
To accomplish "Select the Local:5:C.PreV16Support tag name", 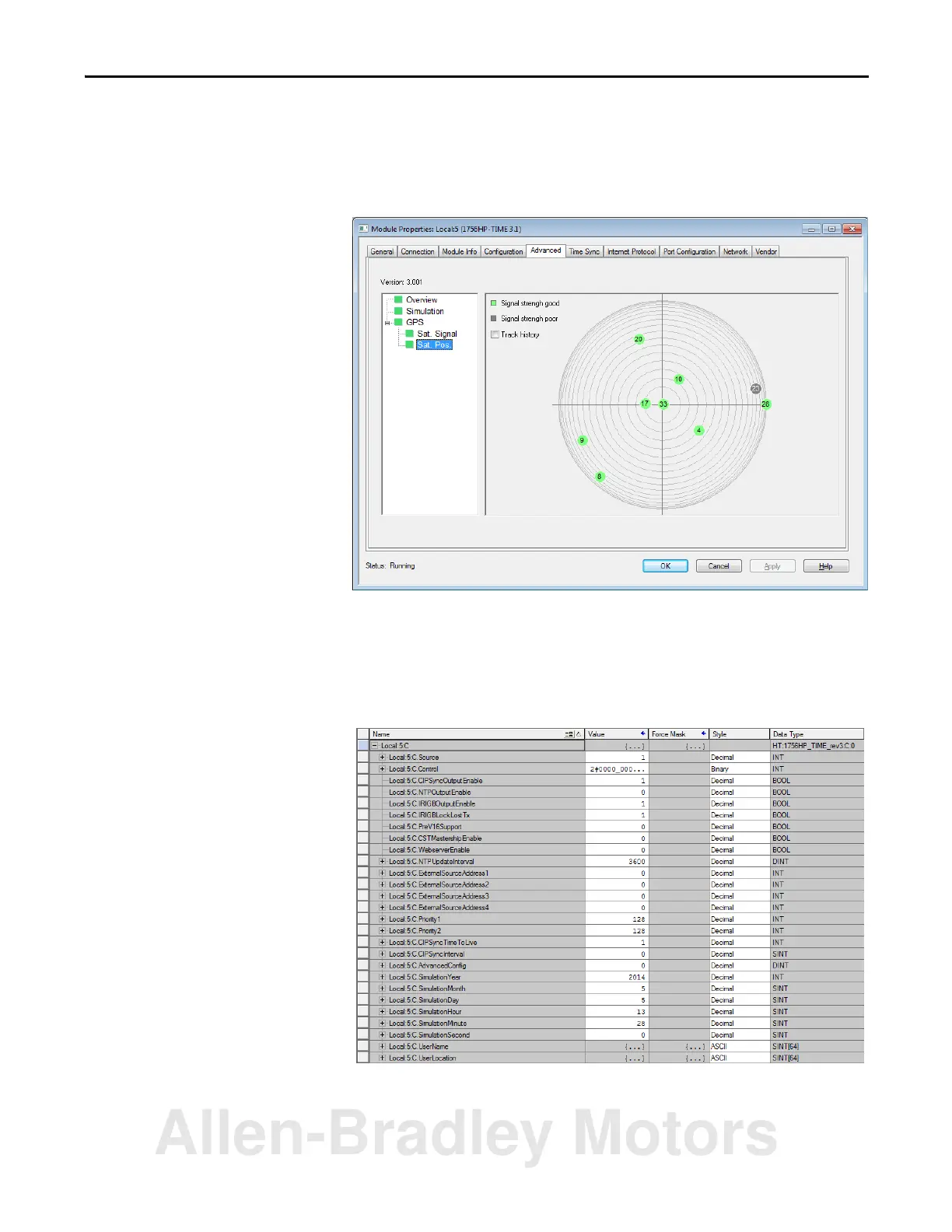I will coord(425,827).
